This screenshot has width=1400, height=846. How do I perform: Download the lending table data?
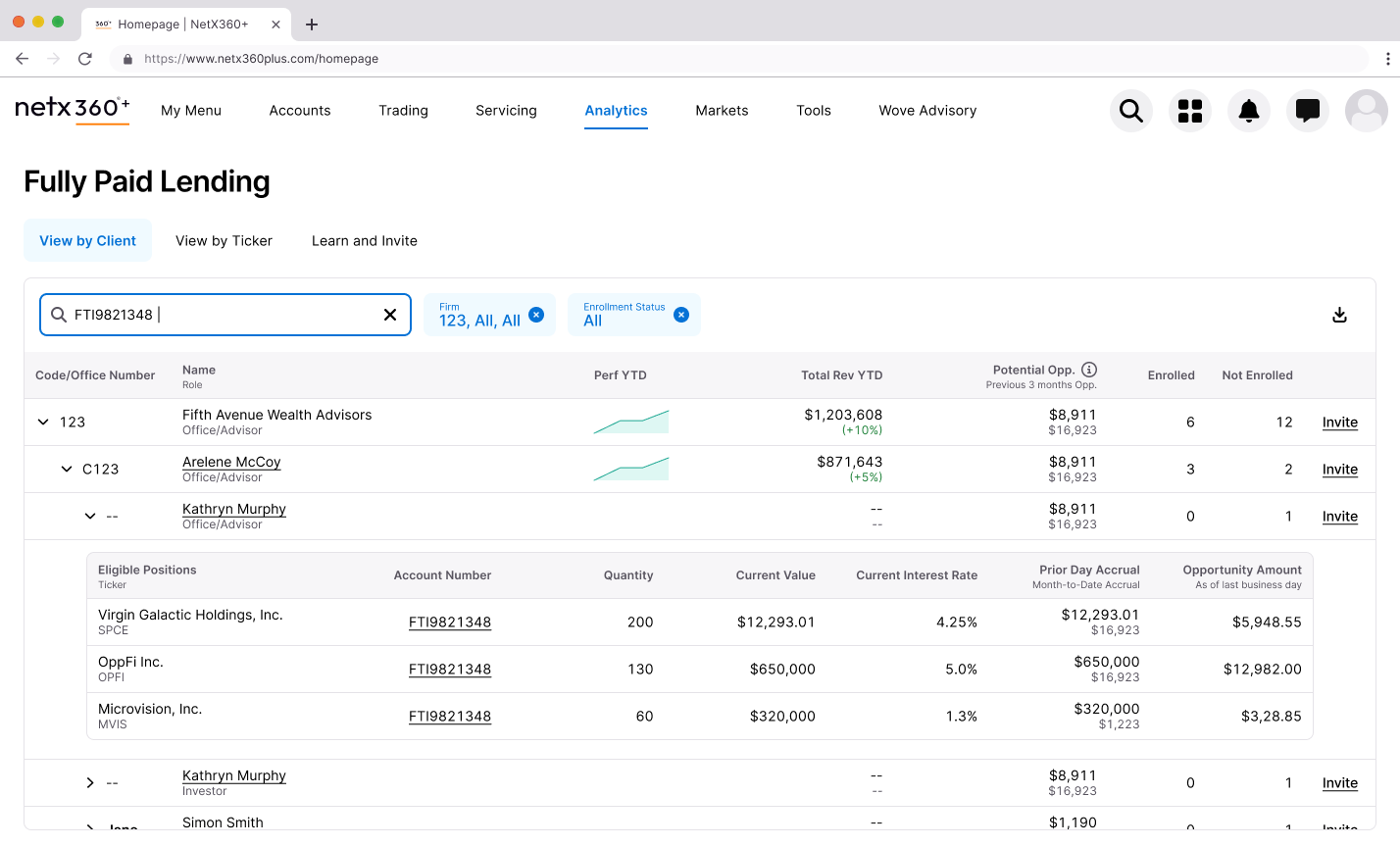[1339, 315]
